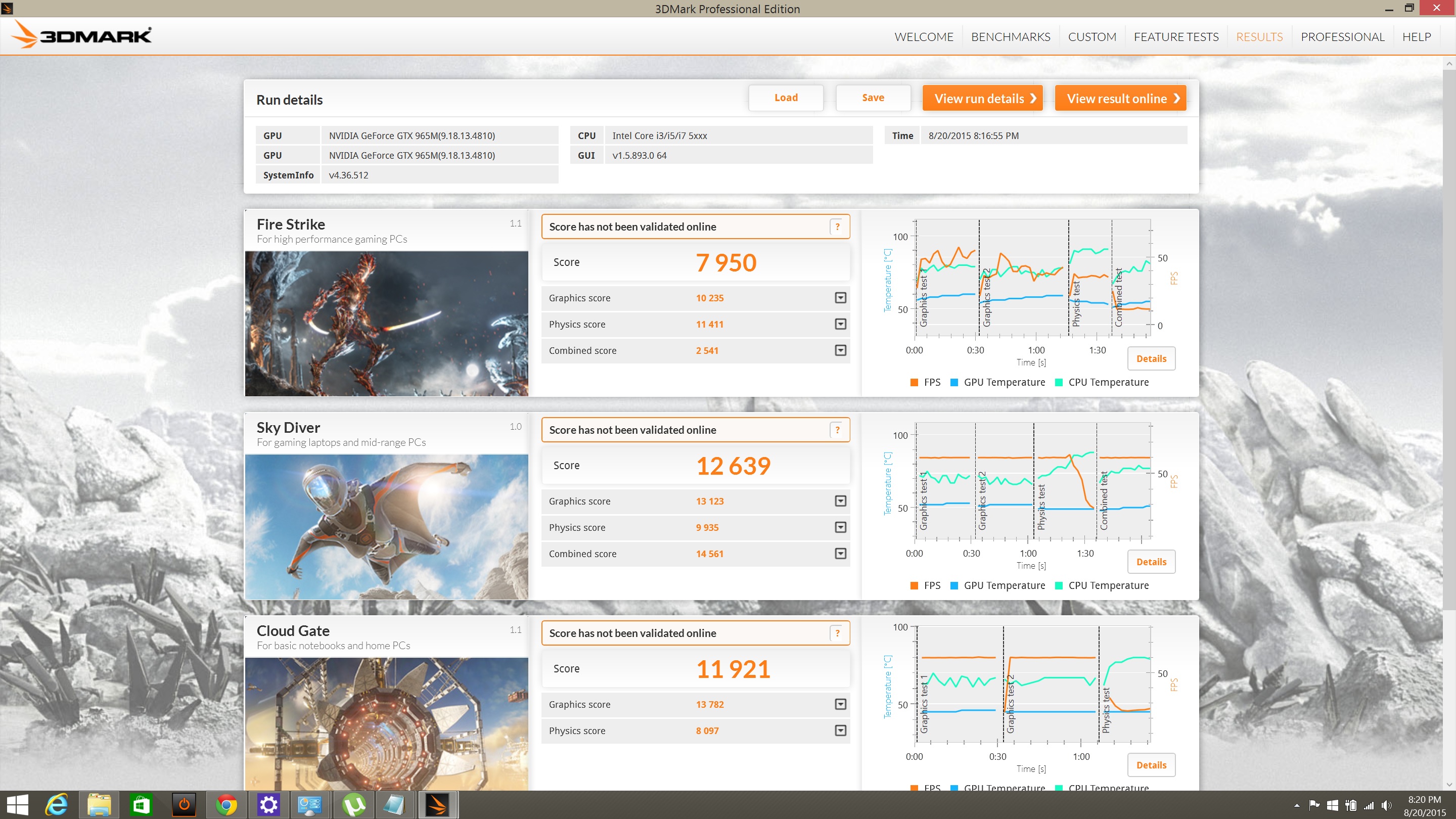Click View run details button

pos(982,99)
